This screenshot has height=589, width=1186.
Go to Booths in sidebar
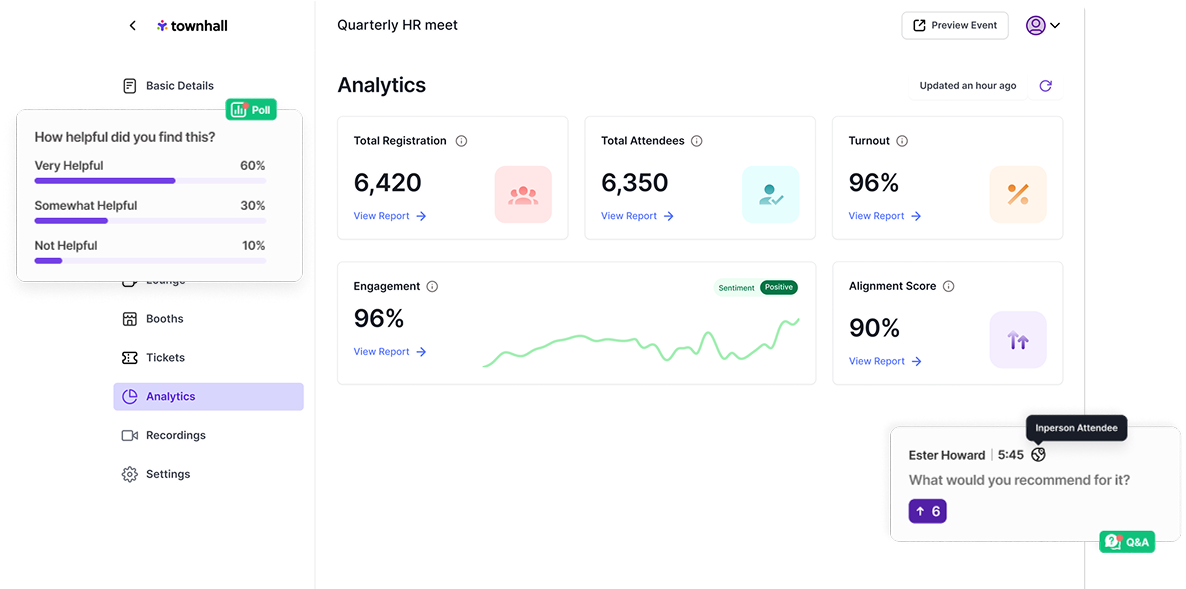tap(164, 319)
